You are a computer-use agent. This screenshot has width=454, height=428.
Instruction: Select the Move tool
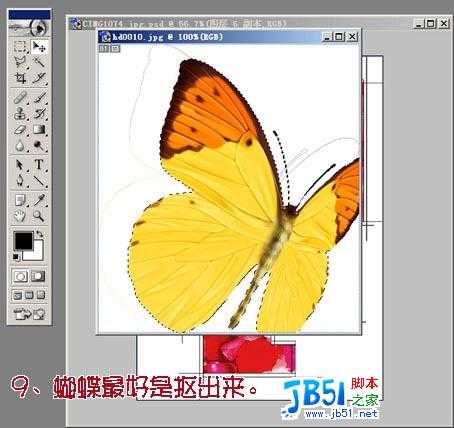pos(39,46)
